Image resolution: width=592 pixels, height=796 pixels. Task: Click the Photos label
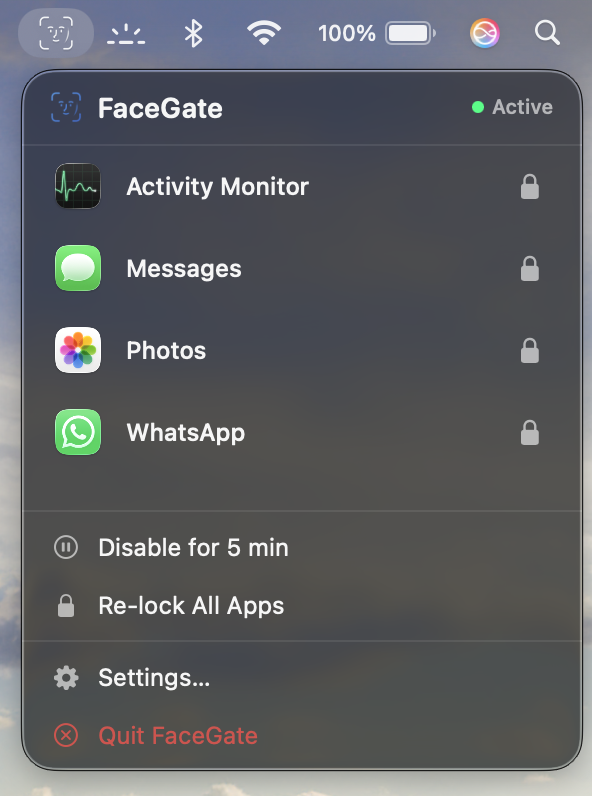pyautogui.click(x=166, y=351)
